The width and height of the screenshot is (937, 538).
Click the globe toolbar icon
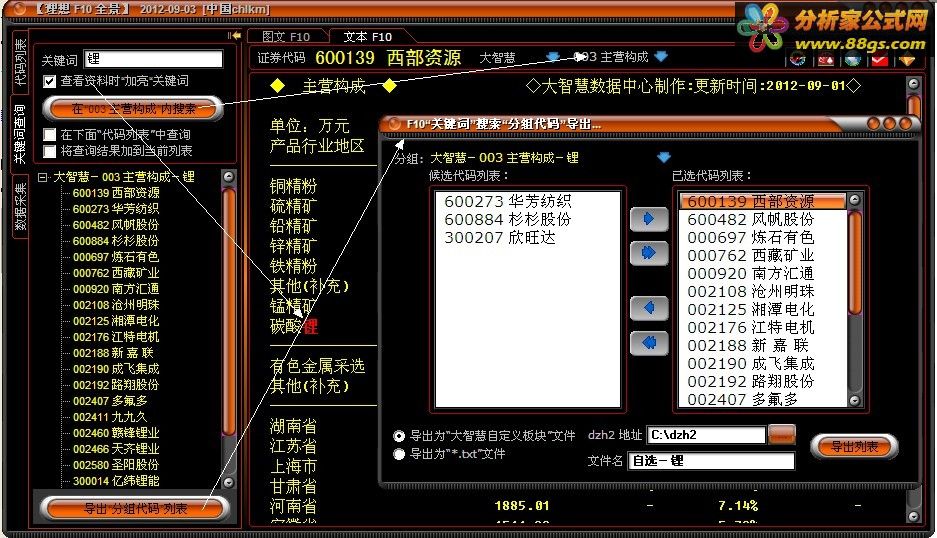[x=853, y=60]
